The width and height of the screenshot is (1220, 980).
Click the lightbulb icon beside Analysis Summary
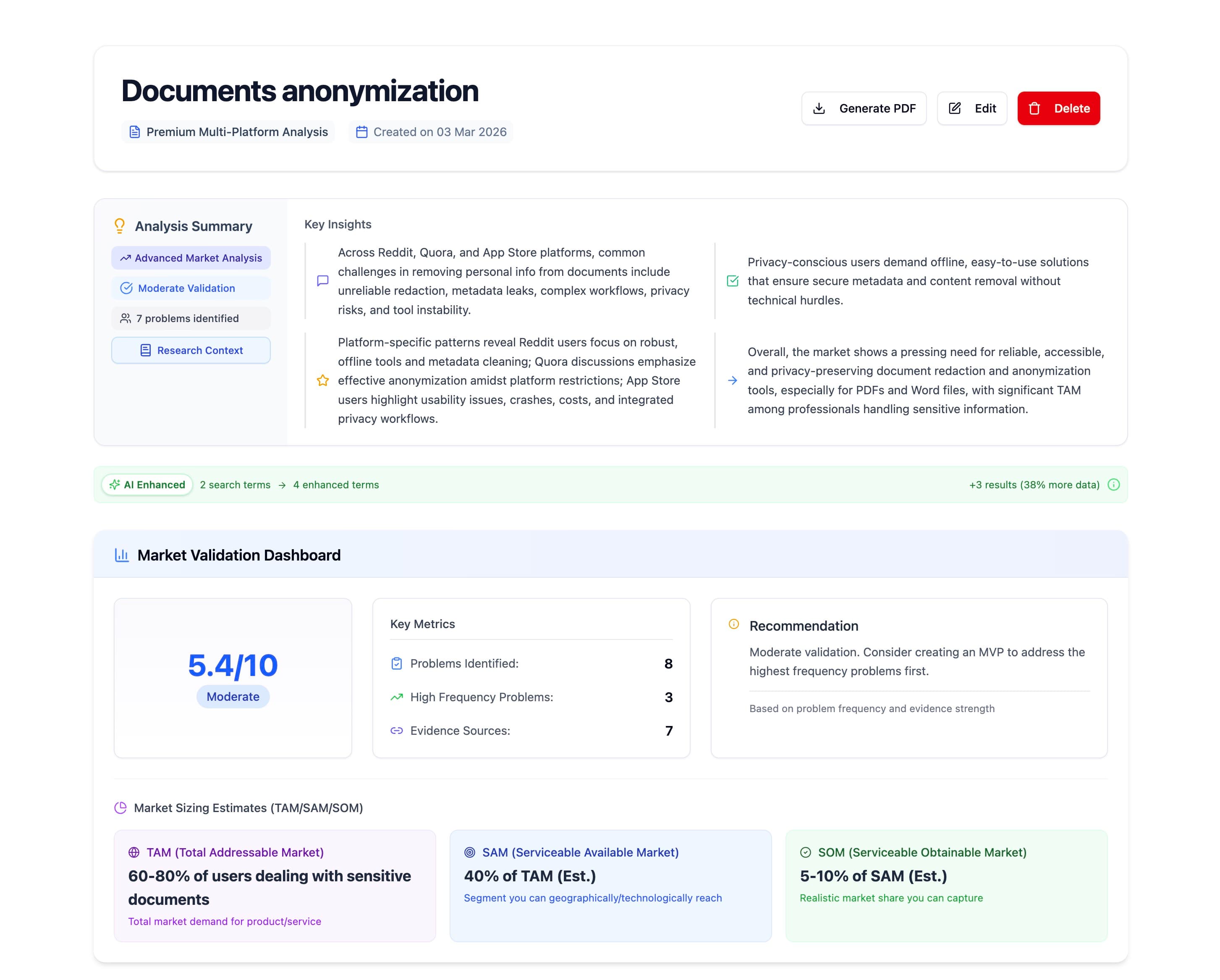[x=119, y=226]
